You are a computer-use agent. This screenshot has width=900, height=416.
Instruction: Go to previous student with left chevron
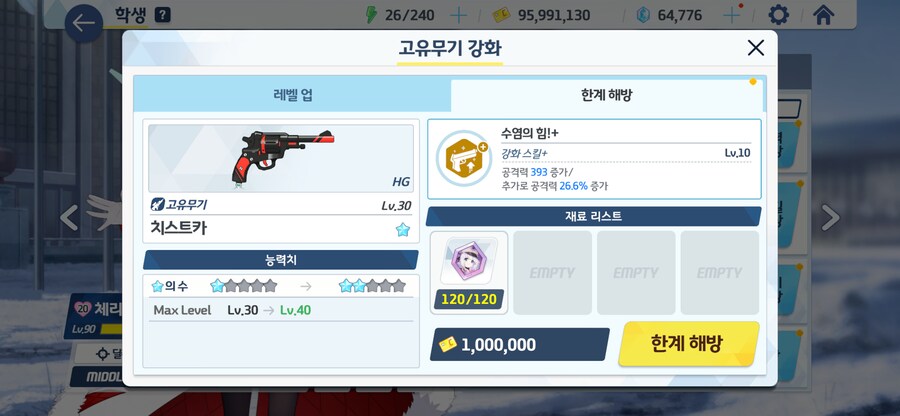(69, 218)
